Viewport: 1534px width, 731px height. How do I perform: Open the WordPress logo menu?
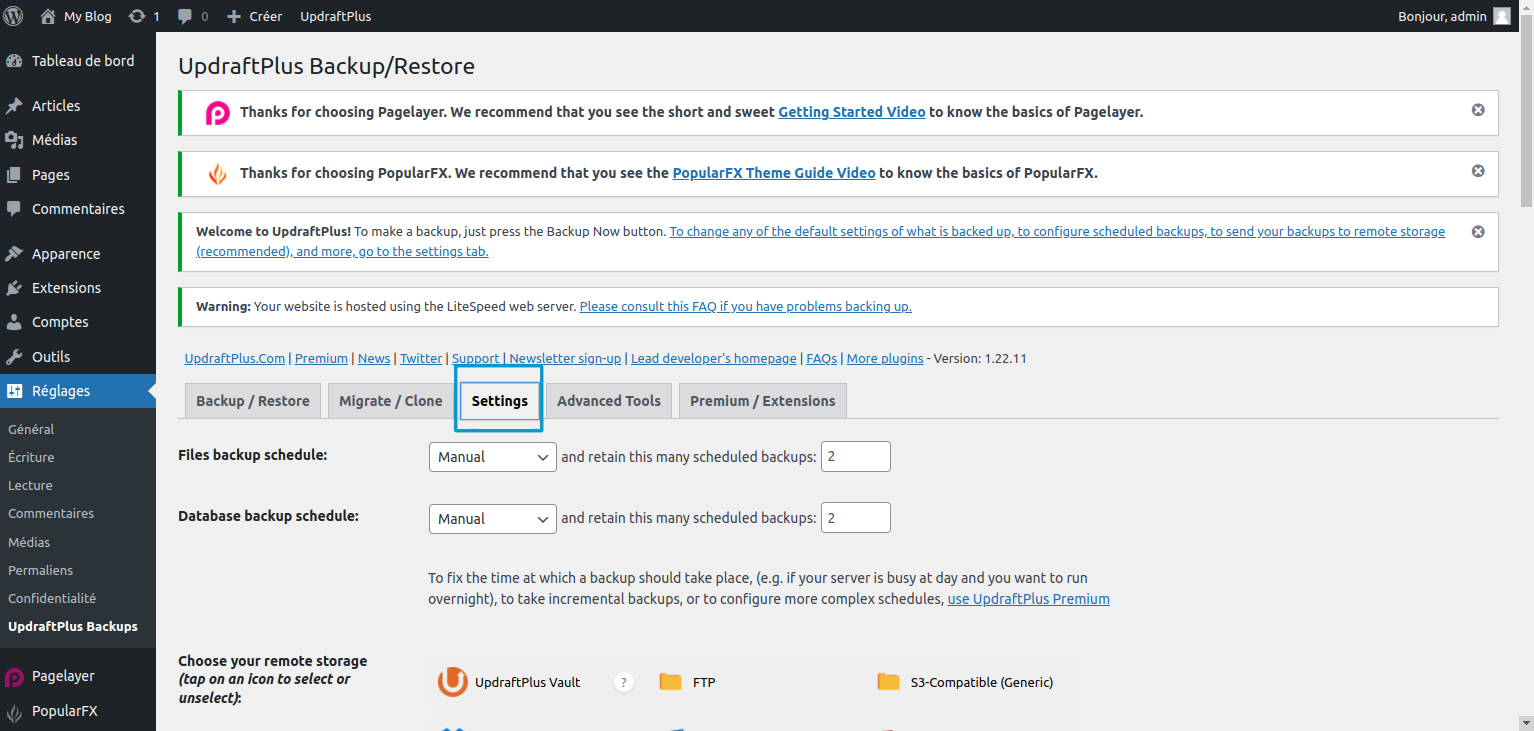(13, 16)
